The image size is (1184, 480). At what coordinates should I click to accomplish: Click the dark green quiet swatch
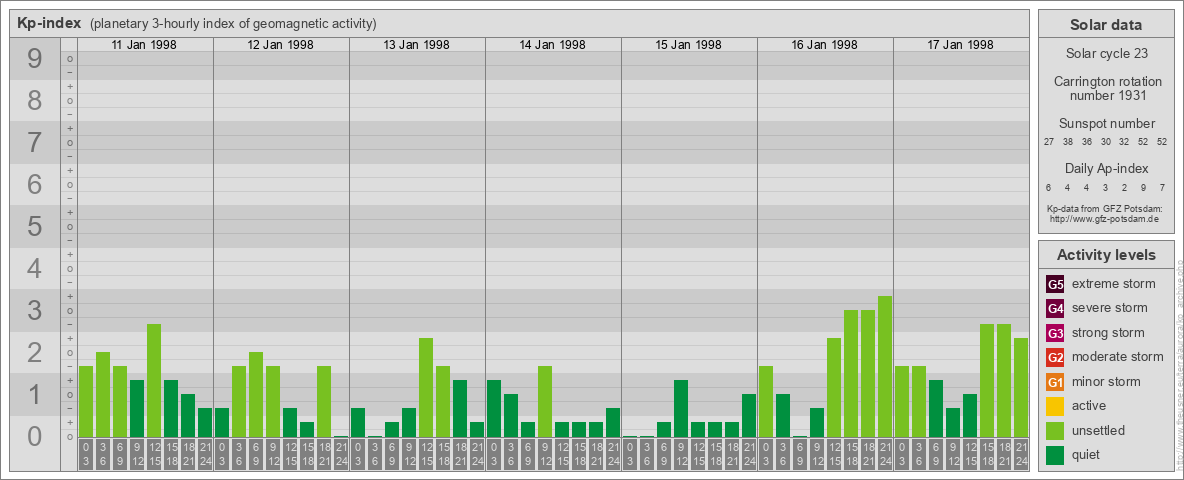[x=1055, y=454]
